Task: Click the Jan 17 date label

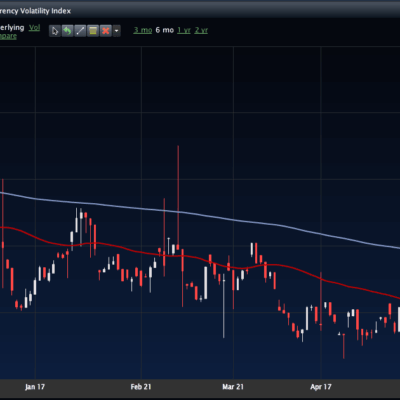Action: (x=35, y=387)
